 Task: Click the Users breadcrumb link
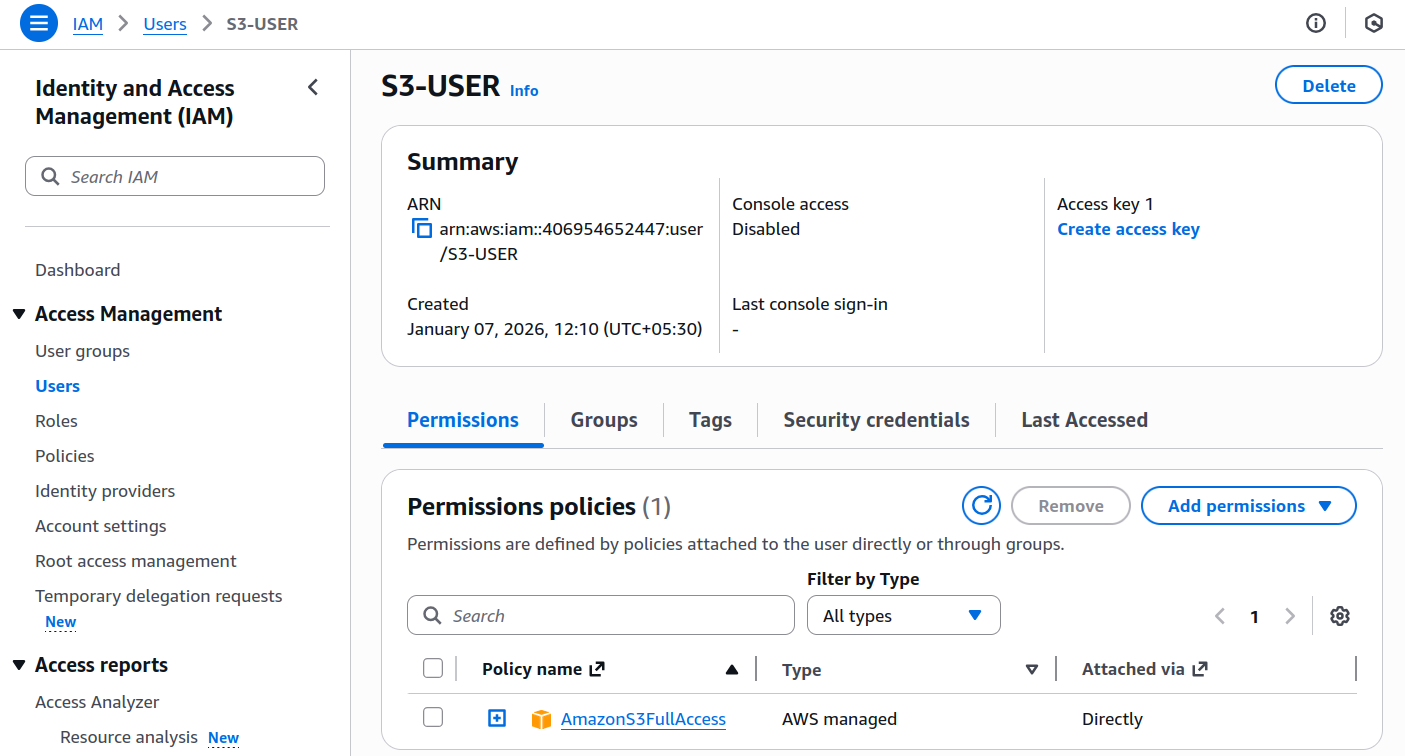(x=165, y=23)
